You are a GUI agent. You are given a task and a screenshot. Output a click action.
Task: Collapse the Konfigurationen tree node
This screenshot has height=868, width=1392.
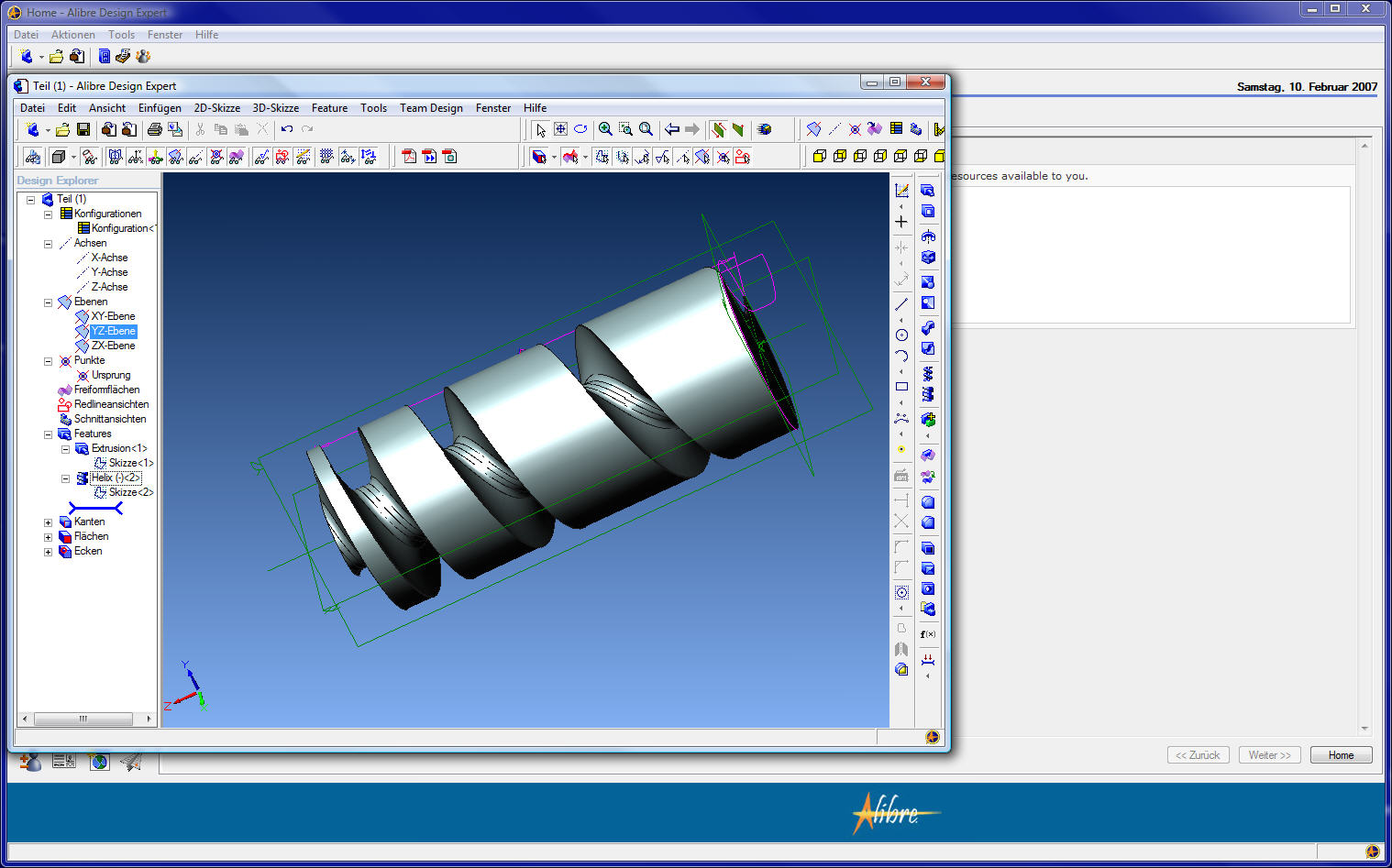tap(48, 214)
